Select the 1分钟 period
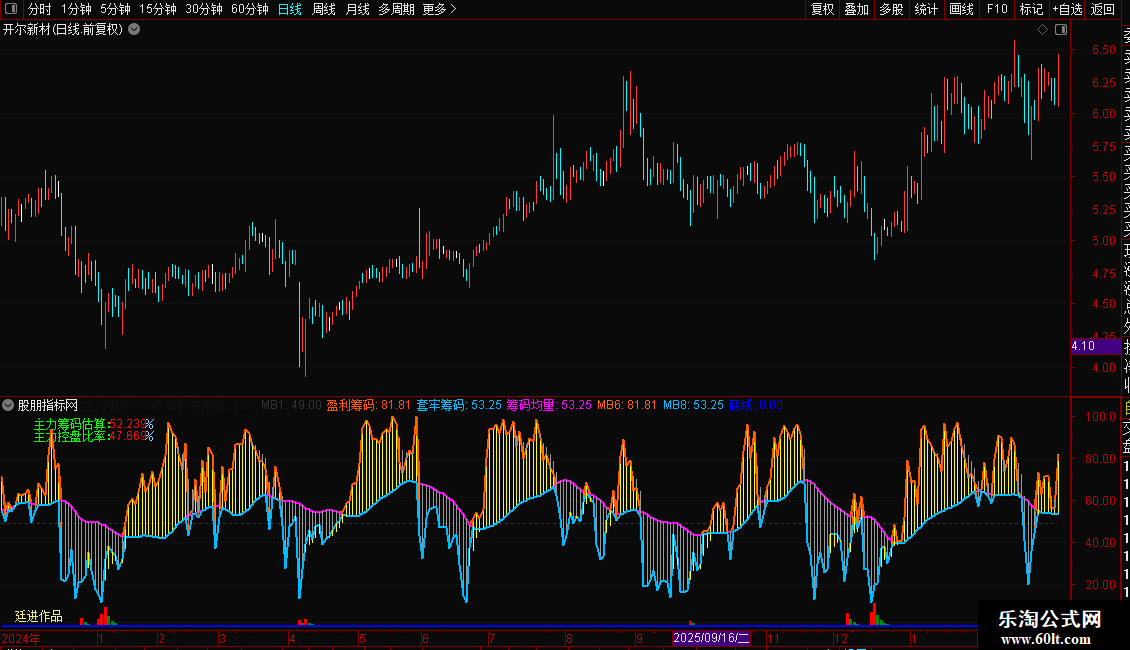This screenshot has width=1130, height=650. click(x=76, y=9)
